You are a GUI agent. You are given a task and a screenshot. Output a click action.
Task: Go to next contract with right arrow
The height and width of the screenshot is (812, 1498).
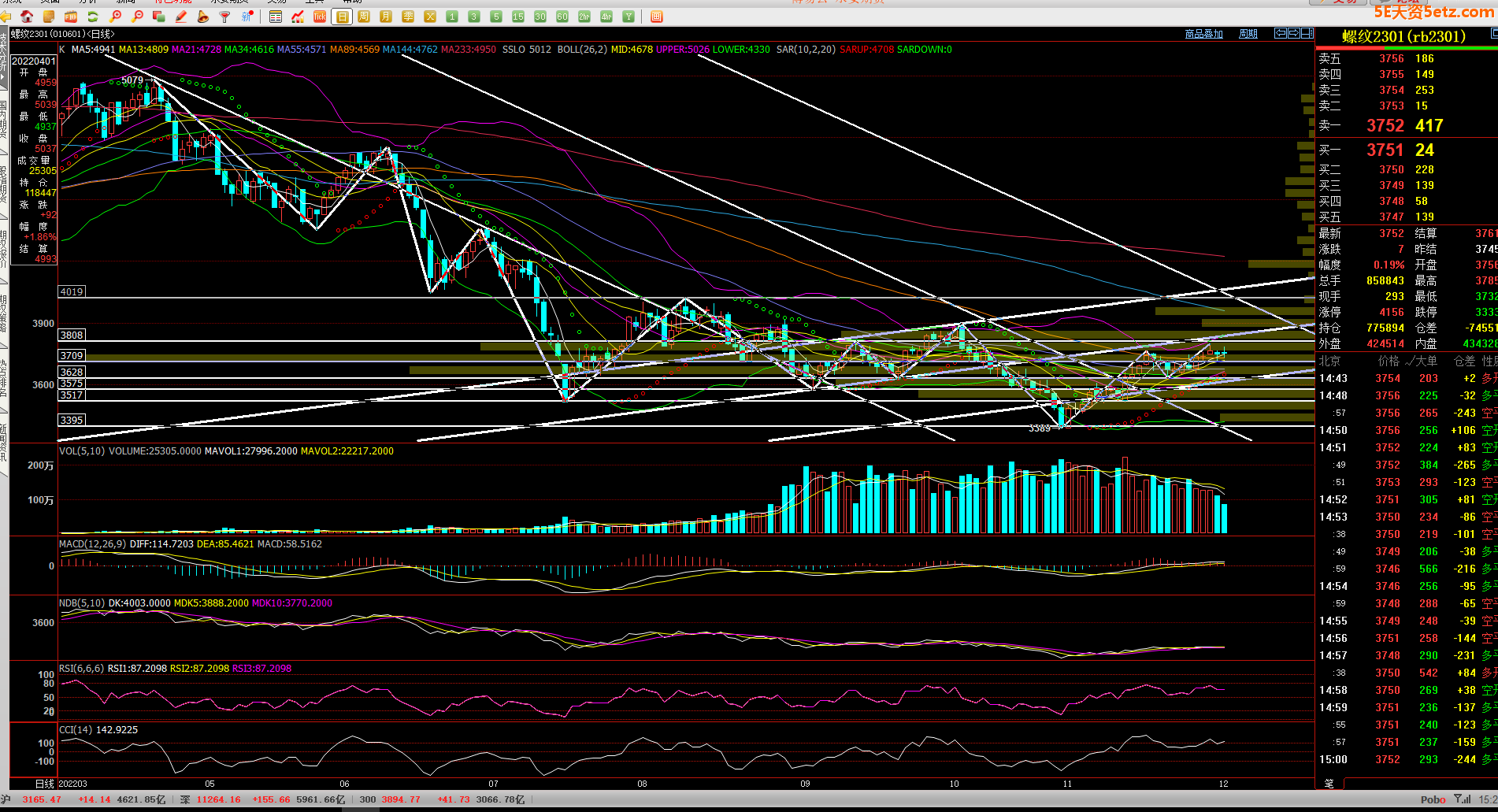click(x=1293, y=33)
